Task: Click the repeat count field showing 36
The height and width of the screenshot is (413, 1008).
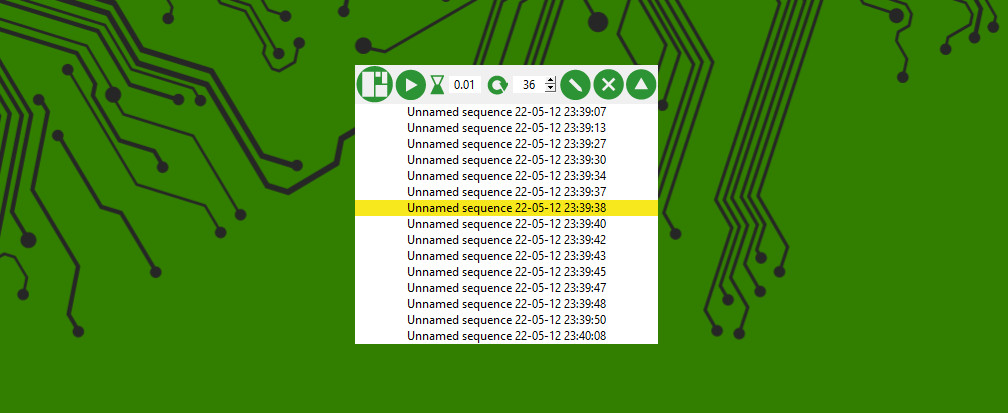Action: 528,85
